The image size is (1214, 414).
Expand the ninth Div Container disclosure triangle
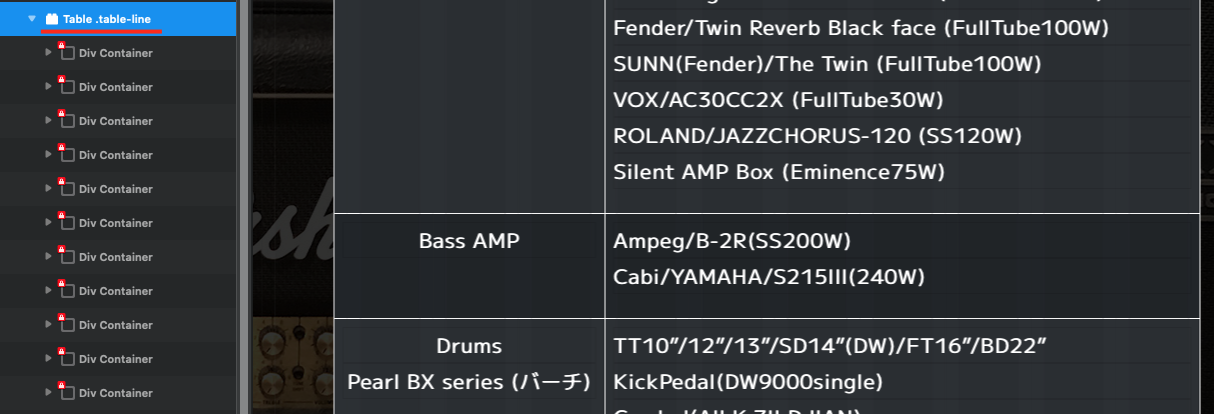tap(49, 325)
